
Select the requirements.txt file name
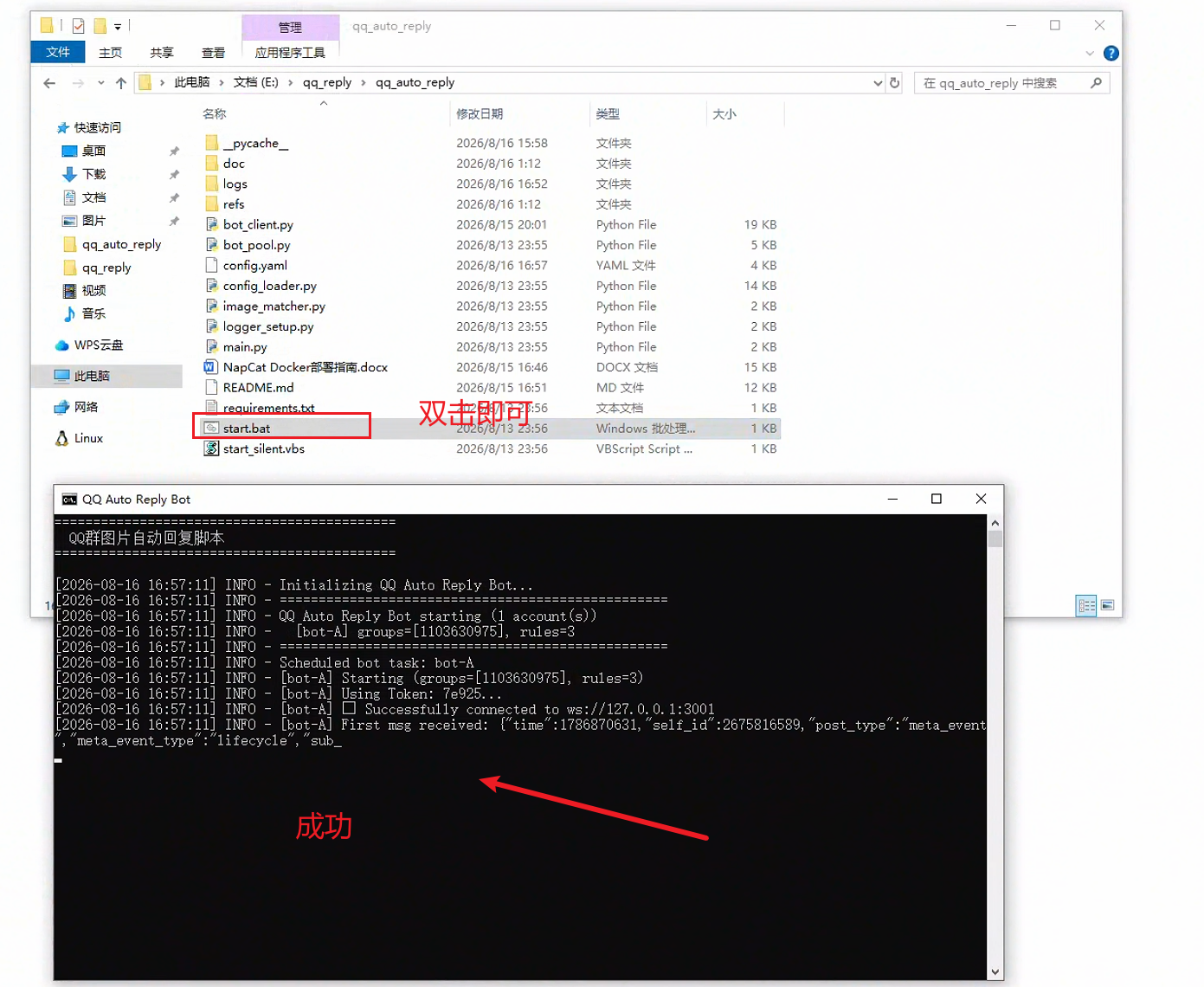point(268,408)
